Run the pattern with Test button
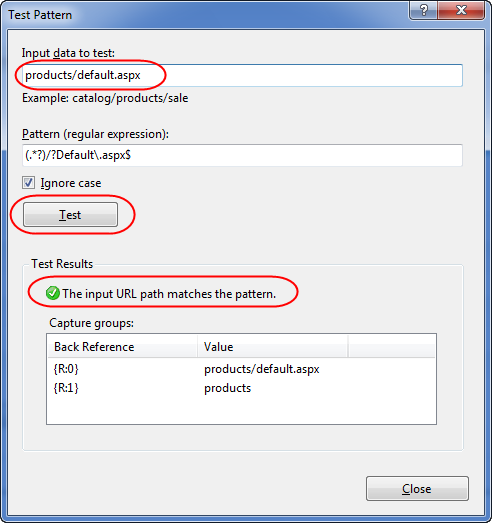This screenshot has height=523, width=492. point(70,214)
